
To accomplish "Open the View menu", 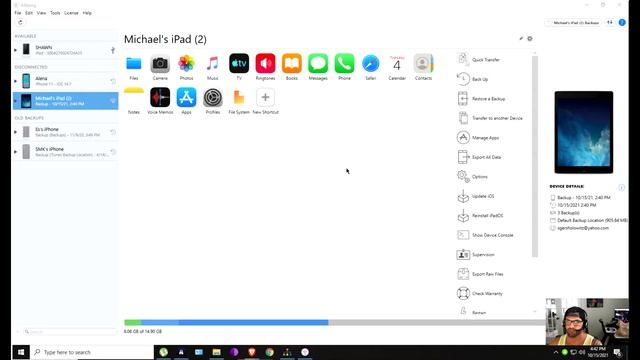I will [x=42, y=13].
